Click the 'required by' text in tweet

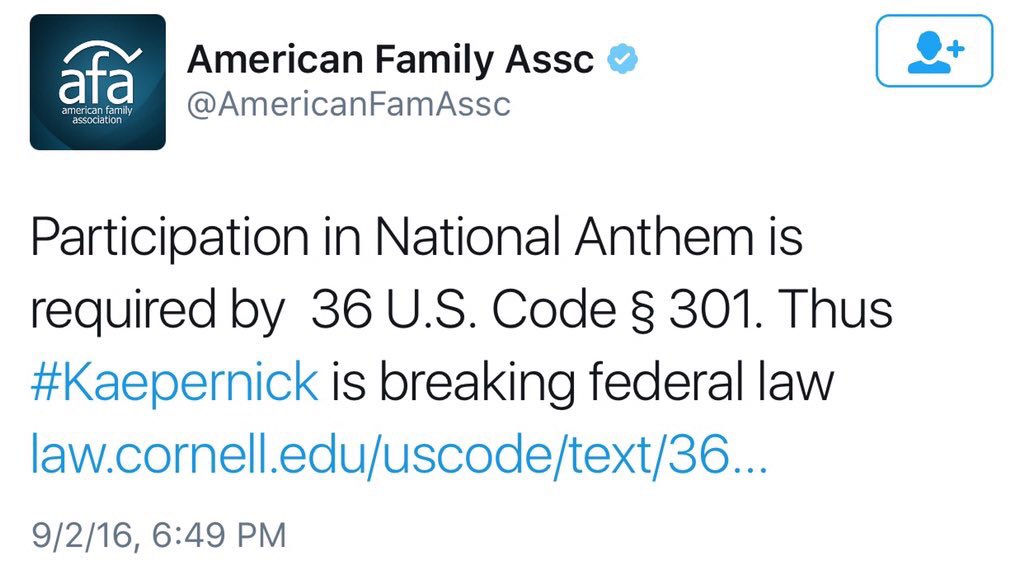[157, 312]
